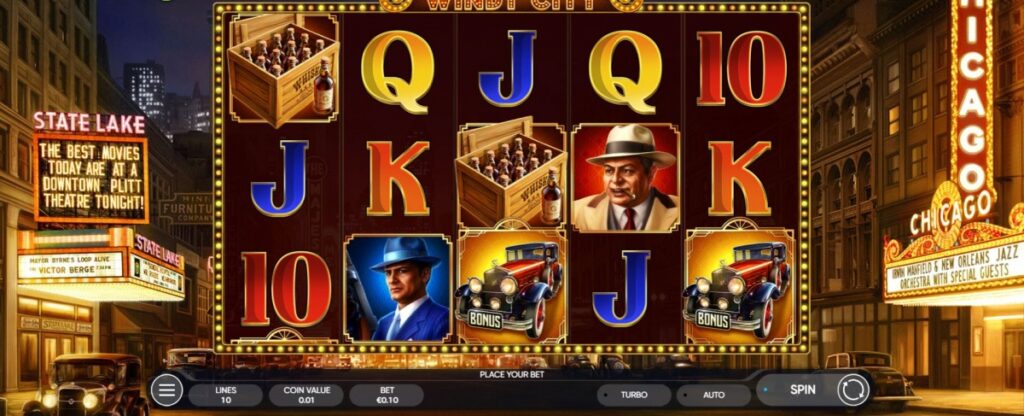Click the yellow Q on the second reel
Image resolution: width=1024 pixels, height=416 pixels.
click(398, 71)
